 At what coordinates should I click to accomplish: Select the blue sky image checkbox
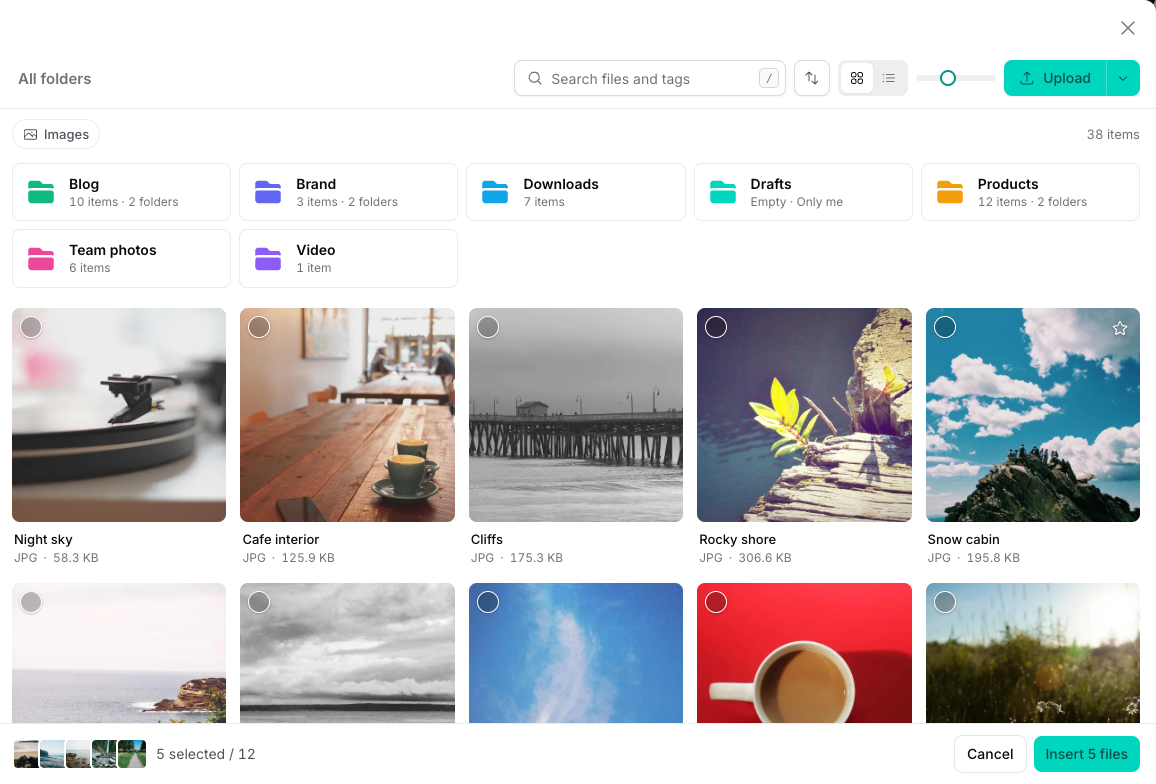[488, 602]
